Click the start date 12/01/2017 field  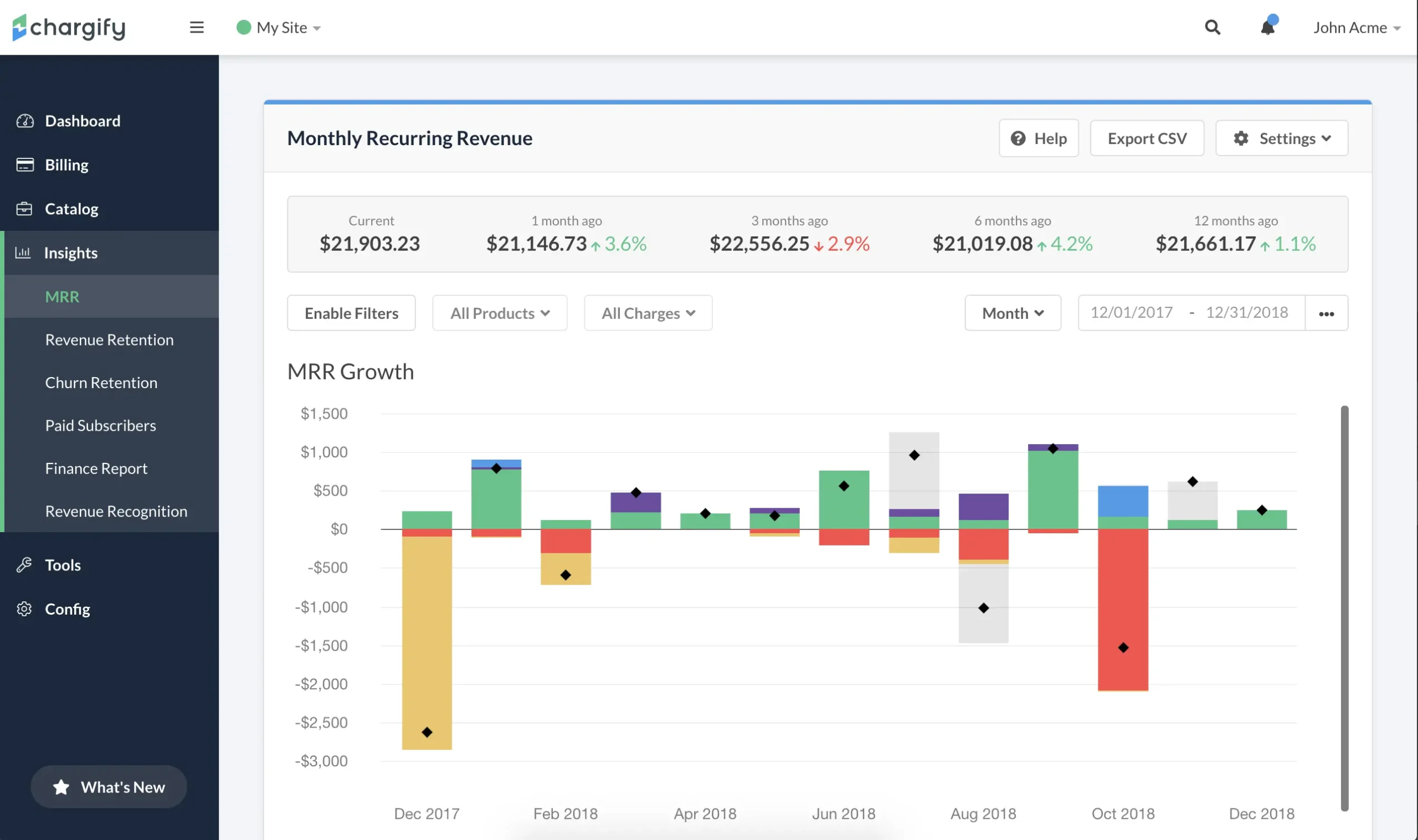click(x=1131, y=312)
